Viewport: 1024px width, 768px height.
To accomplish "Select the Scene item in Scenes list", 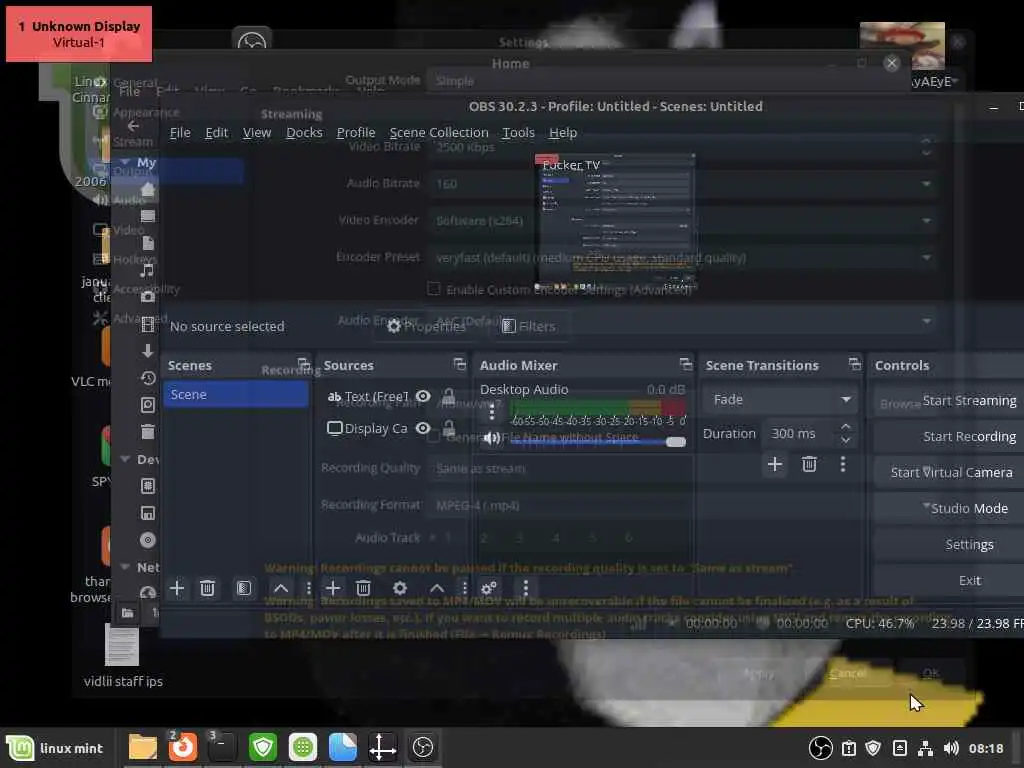I will pyautogui.click(x=236, y=394).
